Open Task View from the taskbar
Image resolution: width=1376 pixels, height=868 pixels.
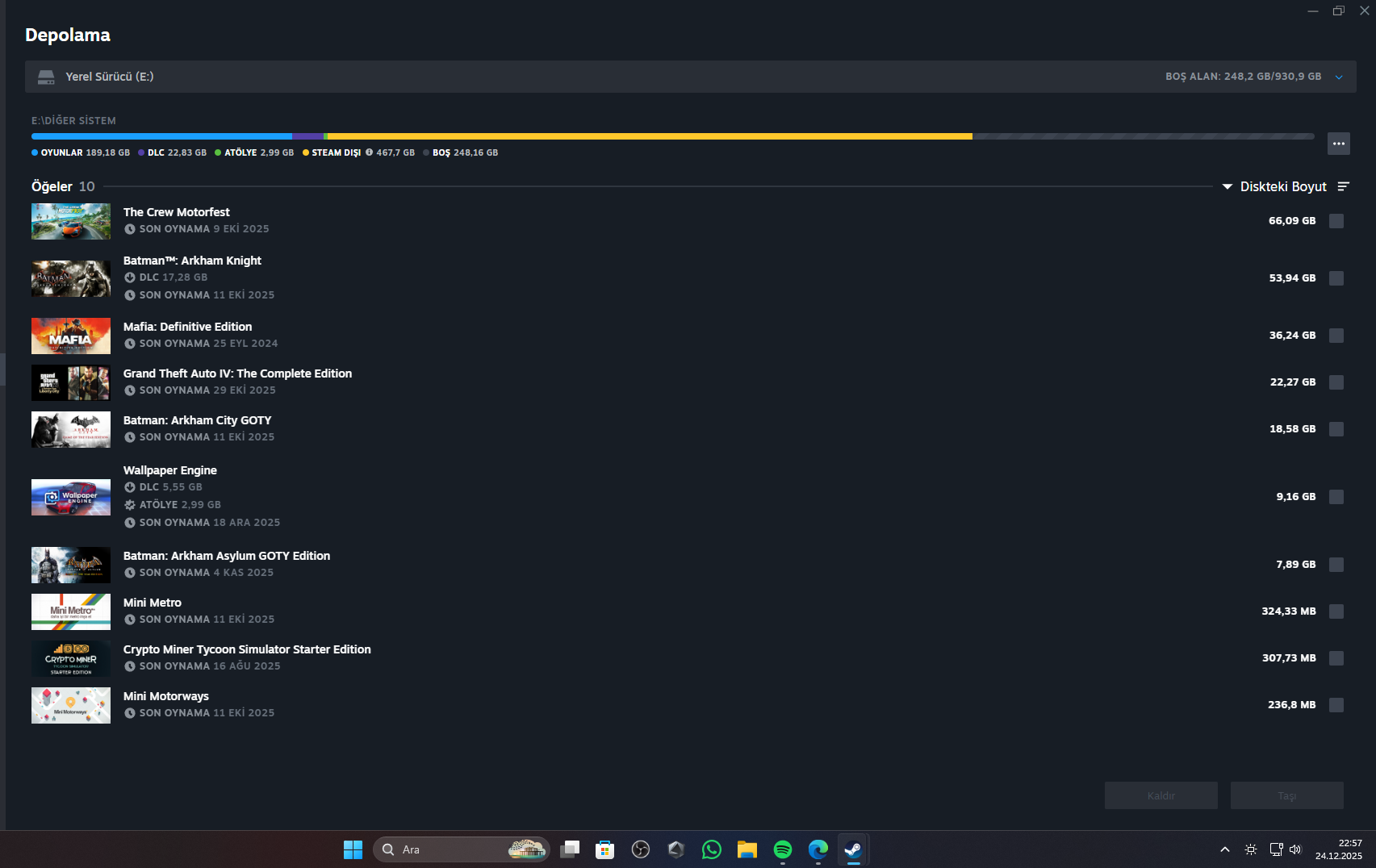pyautogui.click(x=570, y=849)
